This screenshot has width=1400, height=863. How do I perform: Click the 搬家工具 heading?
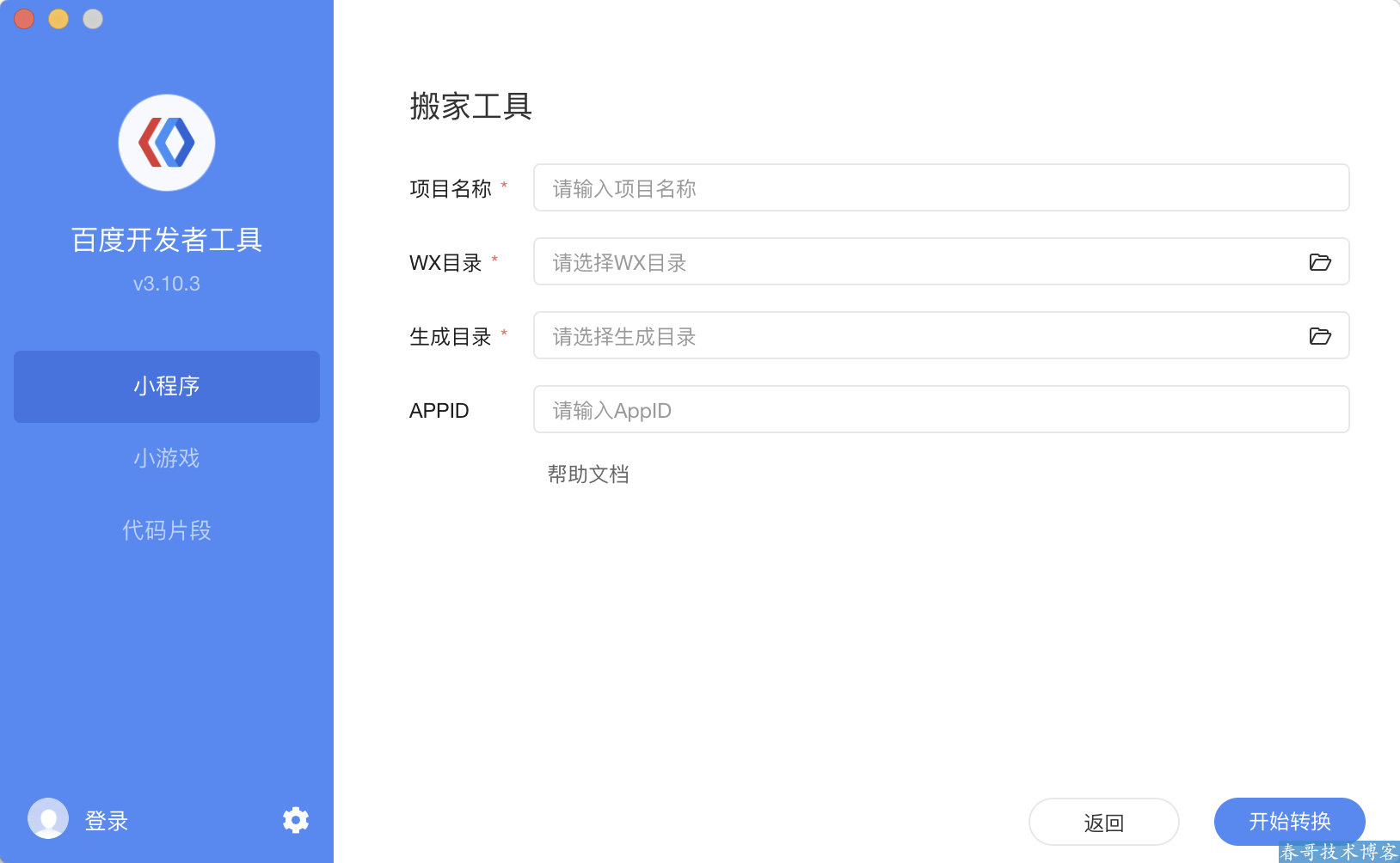tap(471, 107)
